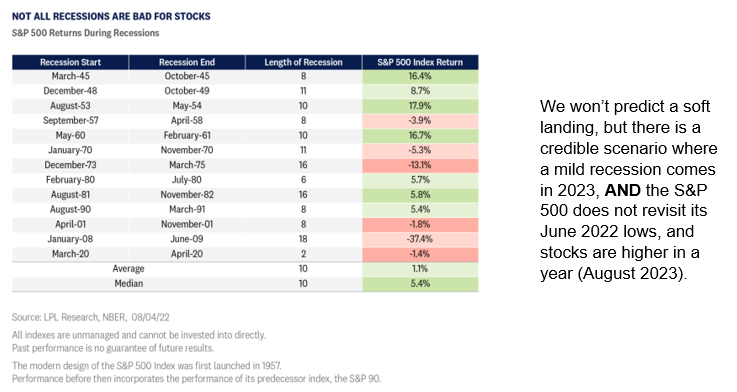Click the 'S&P 500 Returns During Recessions' subtitle

86,33
